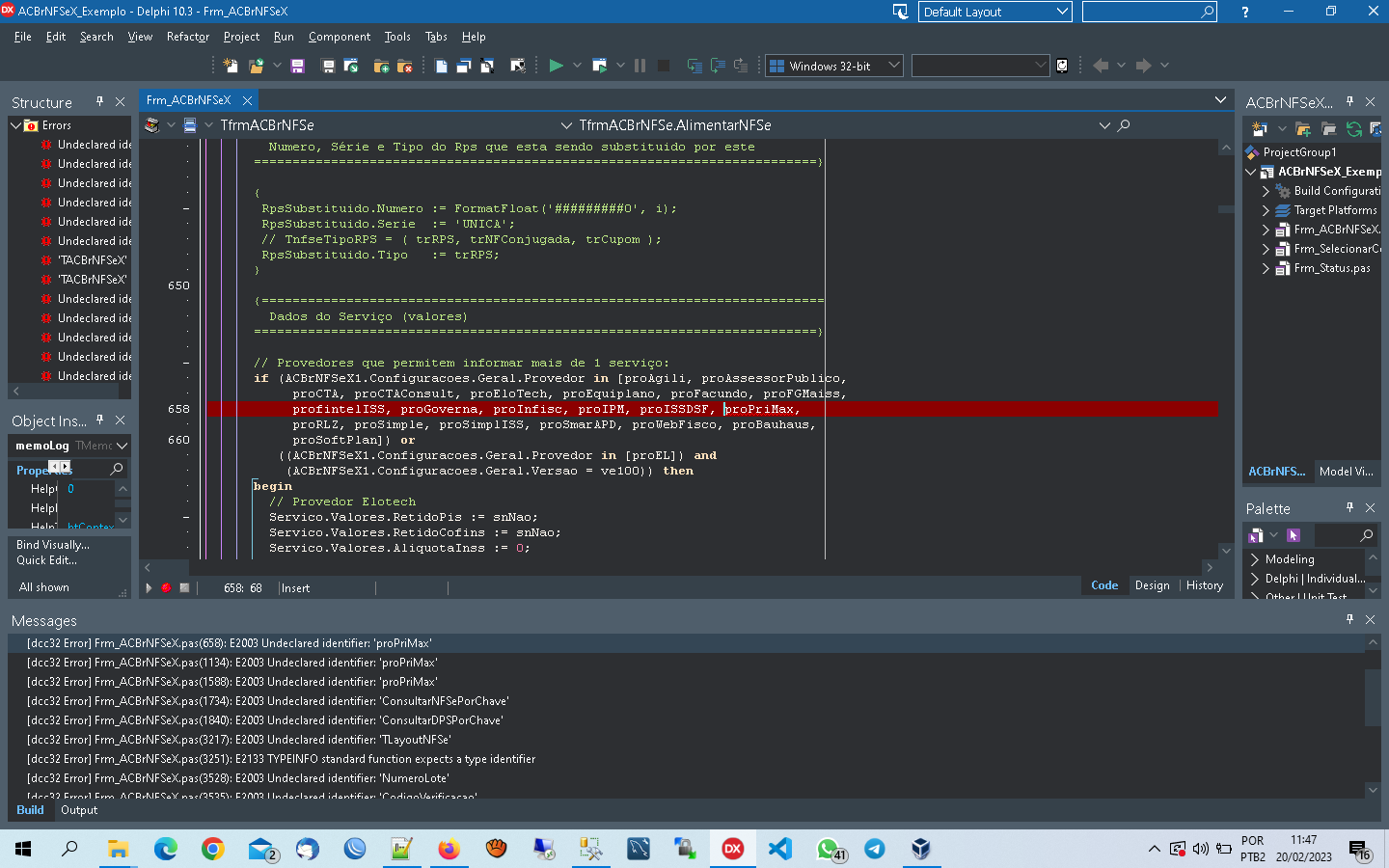Open the Run menu
1389x868 pixels.
coord(284,37)
